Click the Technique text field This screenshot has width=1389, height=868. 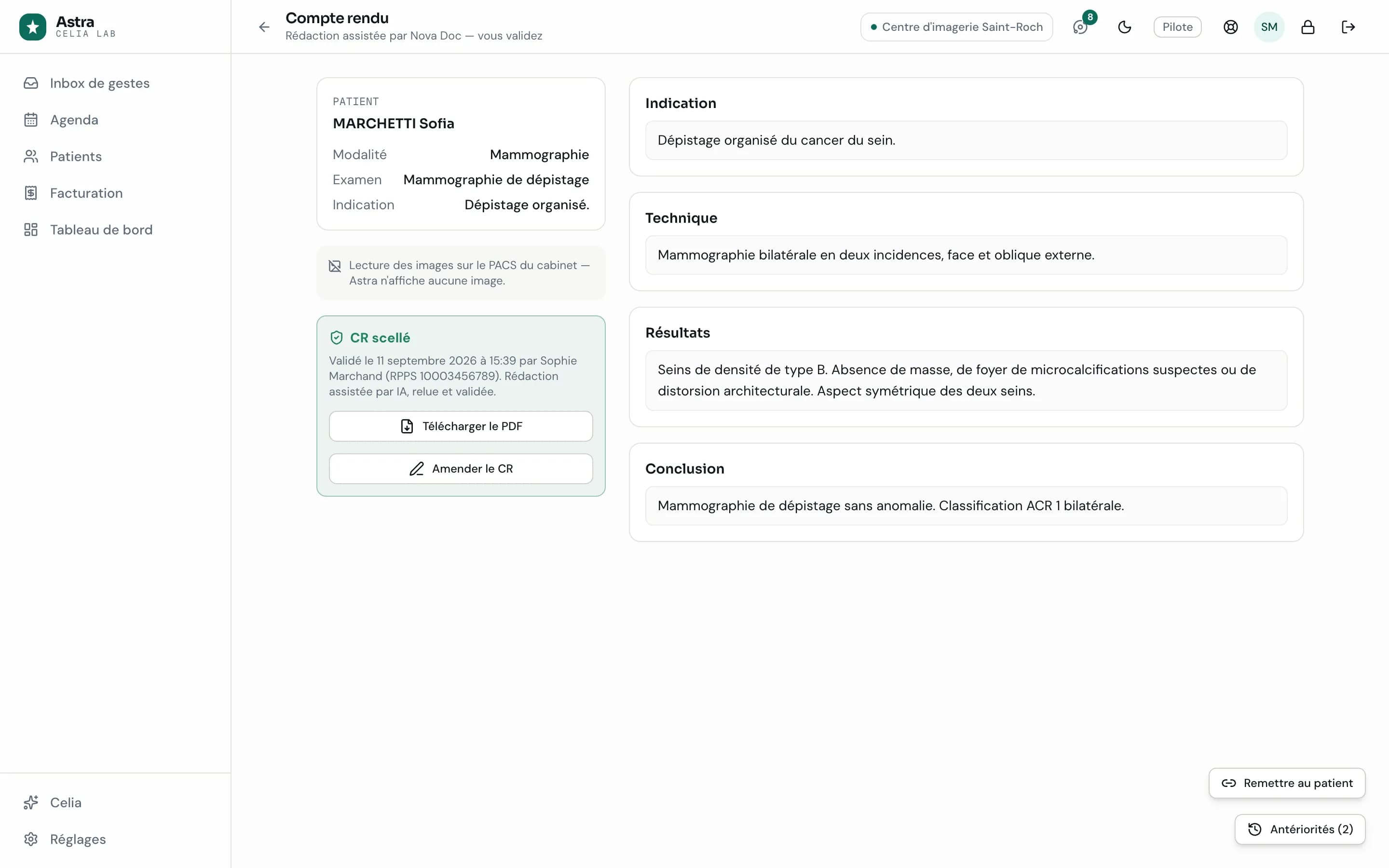tap(966, 255)
